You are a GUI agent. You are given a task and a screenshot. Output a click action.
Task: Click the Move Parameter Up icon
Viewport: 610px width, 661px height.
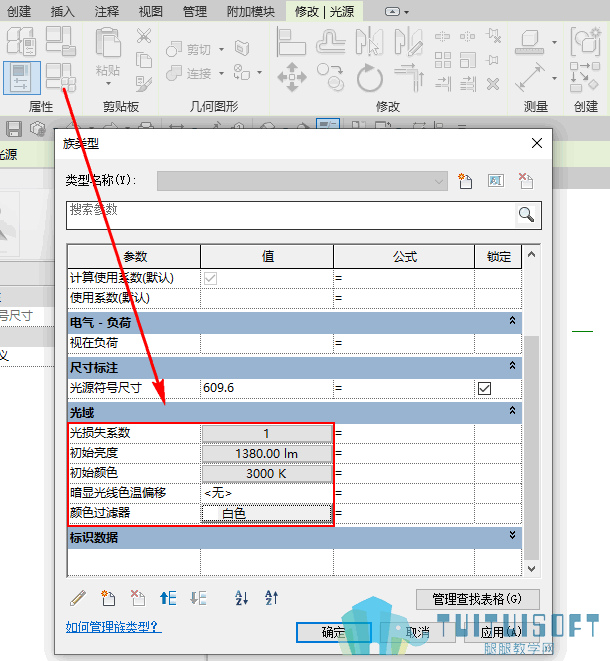[168, 598]
